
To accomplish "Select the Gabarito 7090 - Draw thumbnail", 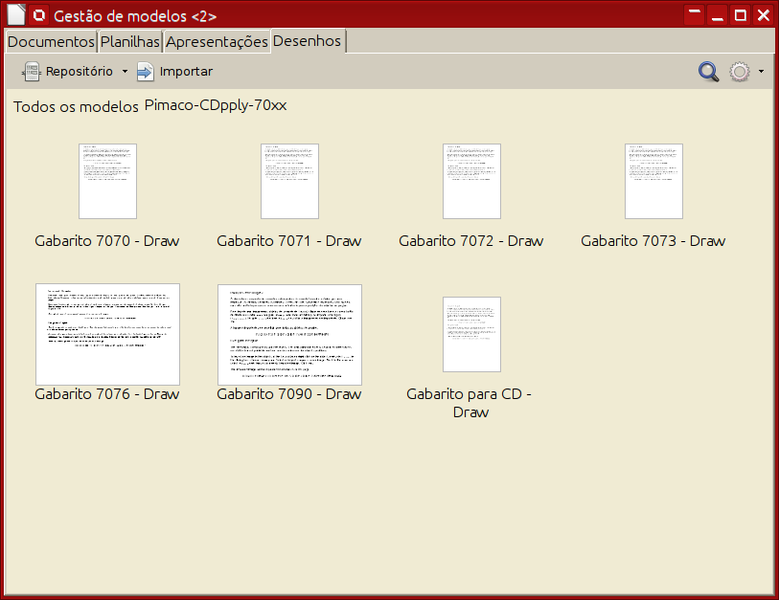I will point(290,335).
